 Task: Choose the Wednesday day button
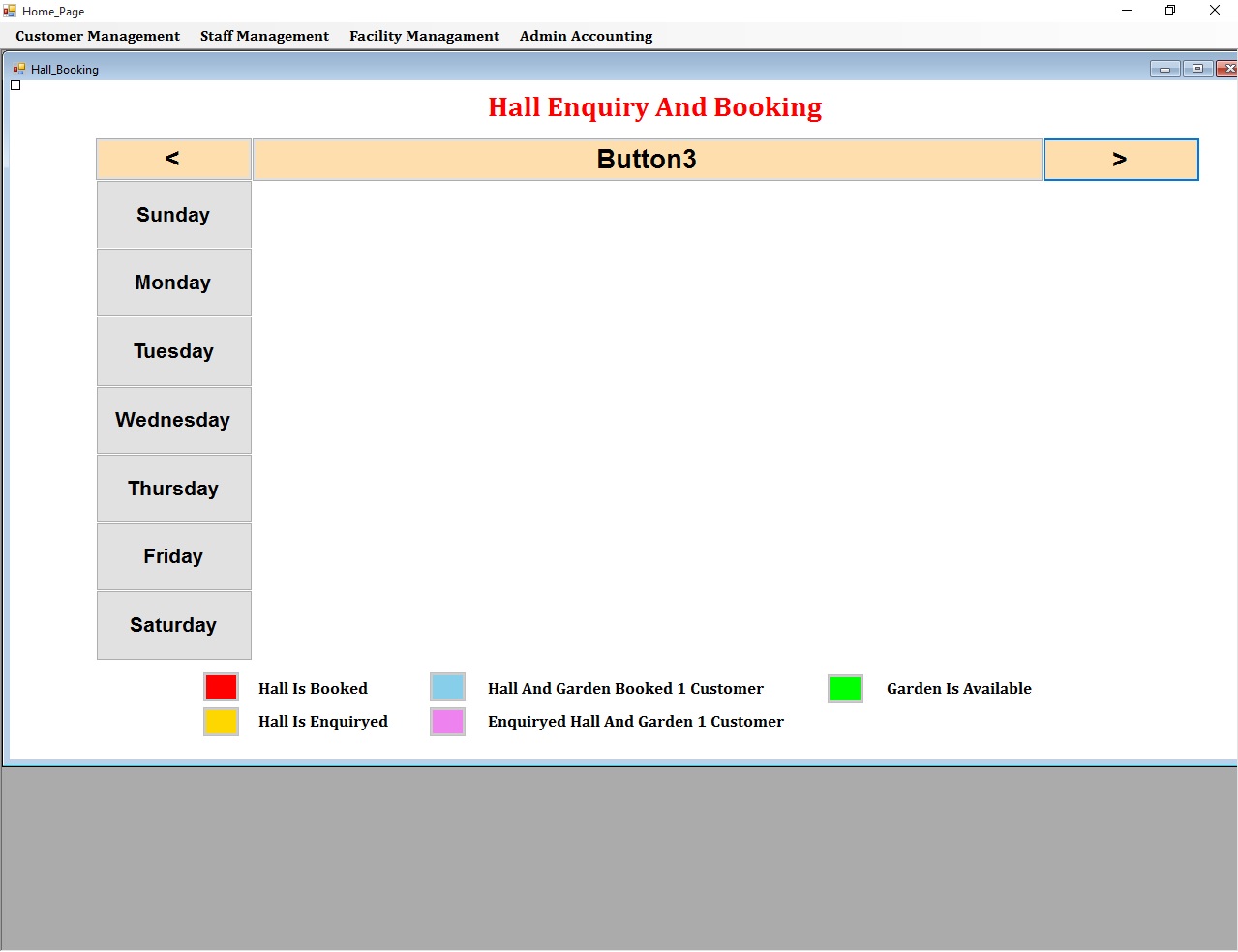coord(173,420)
